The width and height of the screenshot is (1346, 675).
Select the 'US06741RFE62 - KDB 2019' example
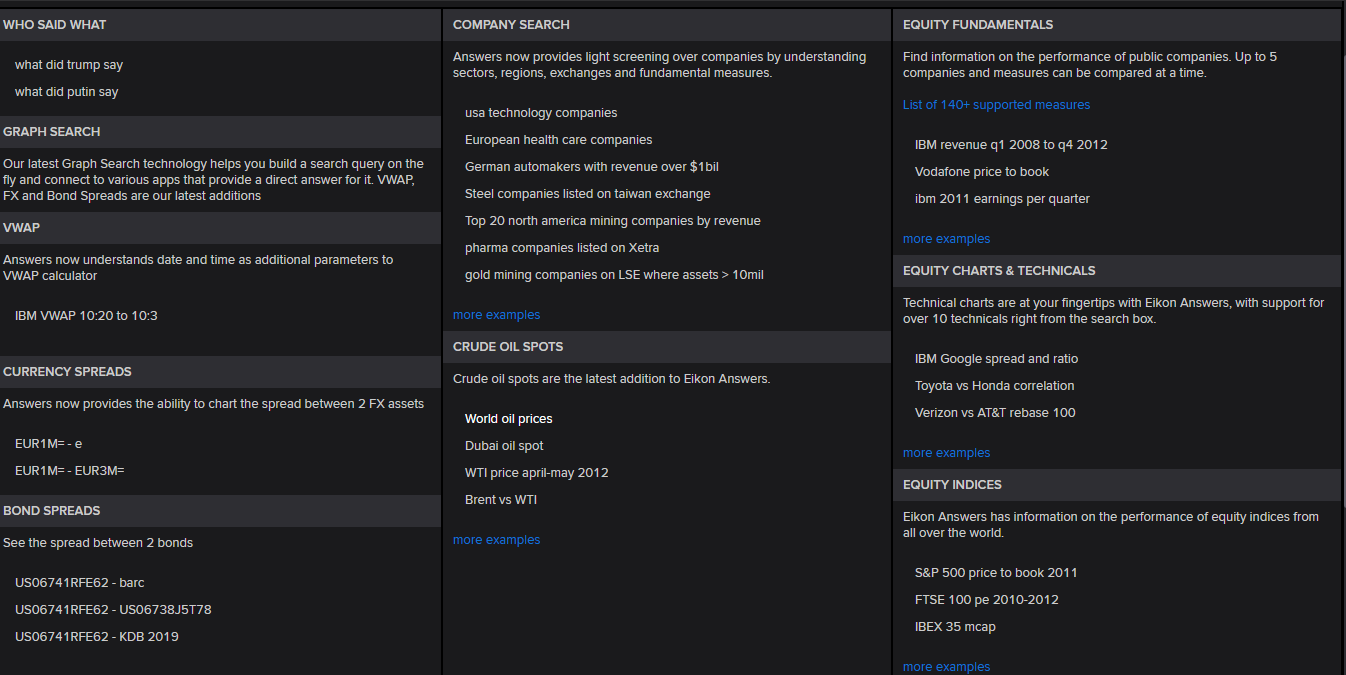pyautogui.click(x=97, y=637)
